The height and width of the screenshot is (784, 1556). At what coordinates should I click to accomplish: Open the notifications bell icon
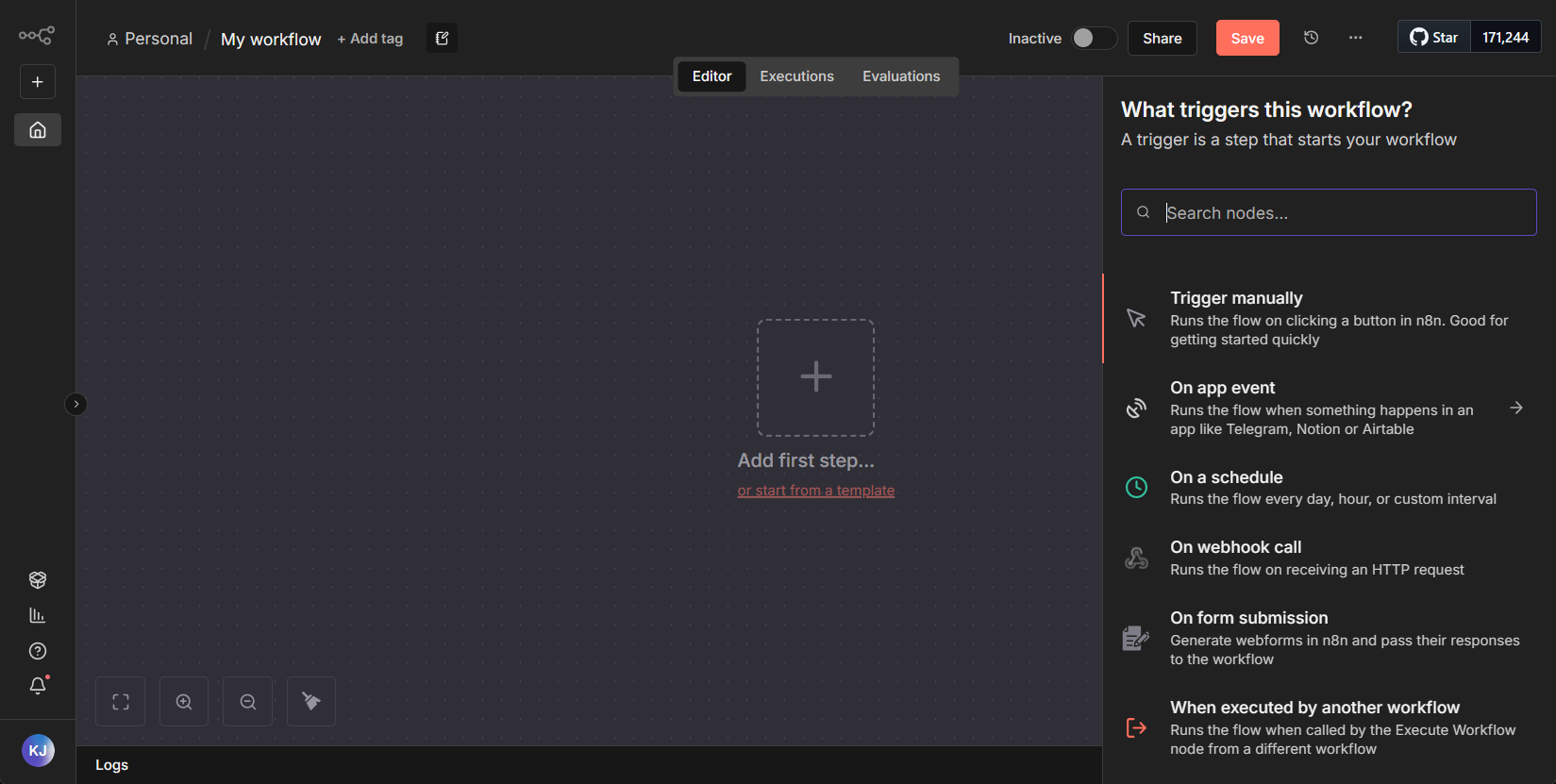click(x=38, y=686)
